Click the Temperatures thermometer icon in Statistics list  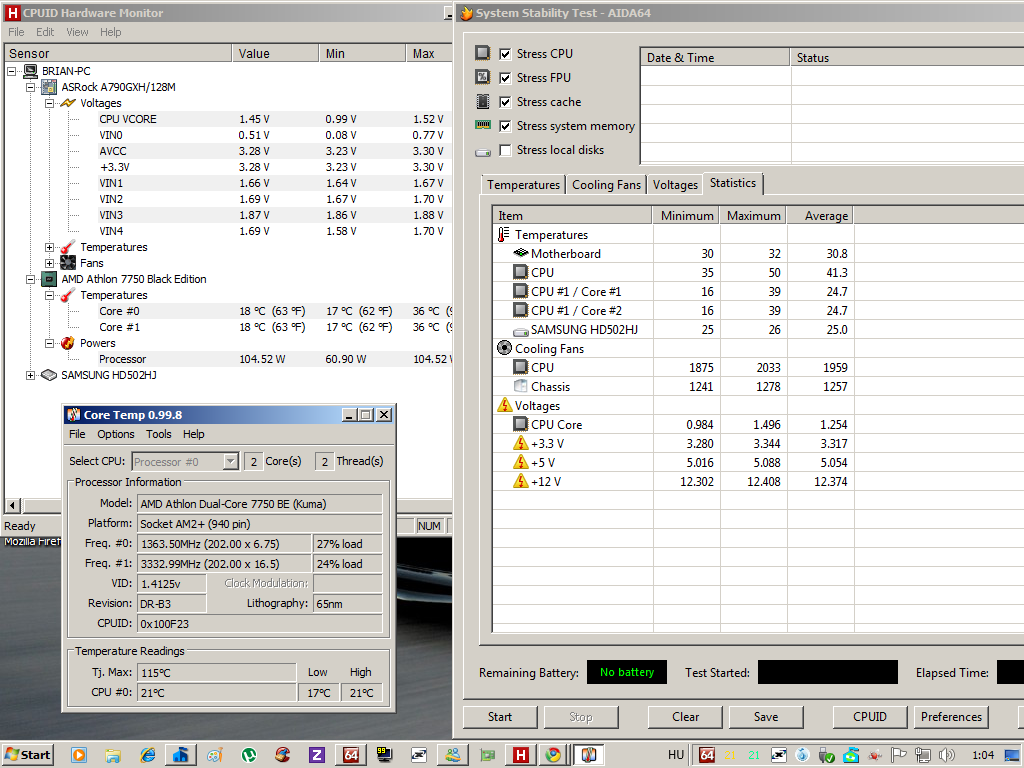pyautogui.click(x=504, y=234)
